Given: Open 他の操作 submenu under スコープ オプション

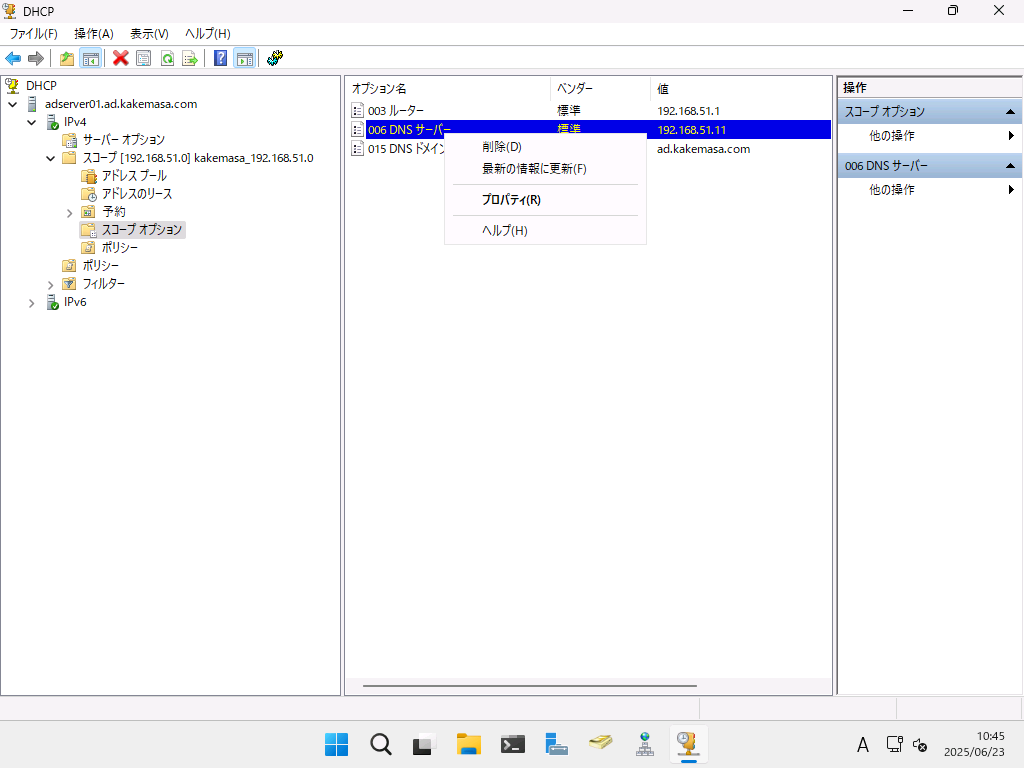Looking at the screenshot, I should [x=931, y=136].
